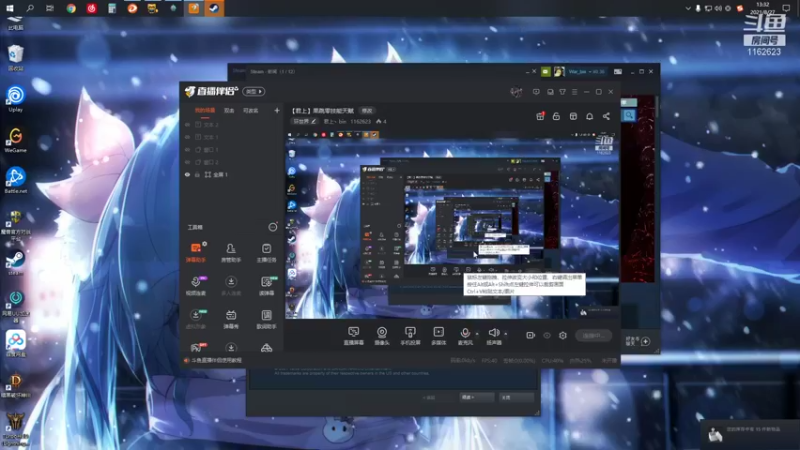The width and height of the screenshot is (800, 450).
Task: Open the 读弹幕 read-danmaku tool
Action: [266, 286]
